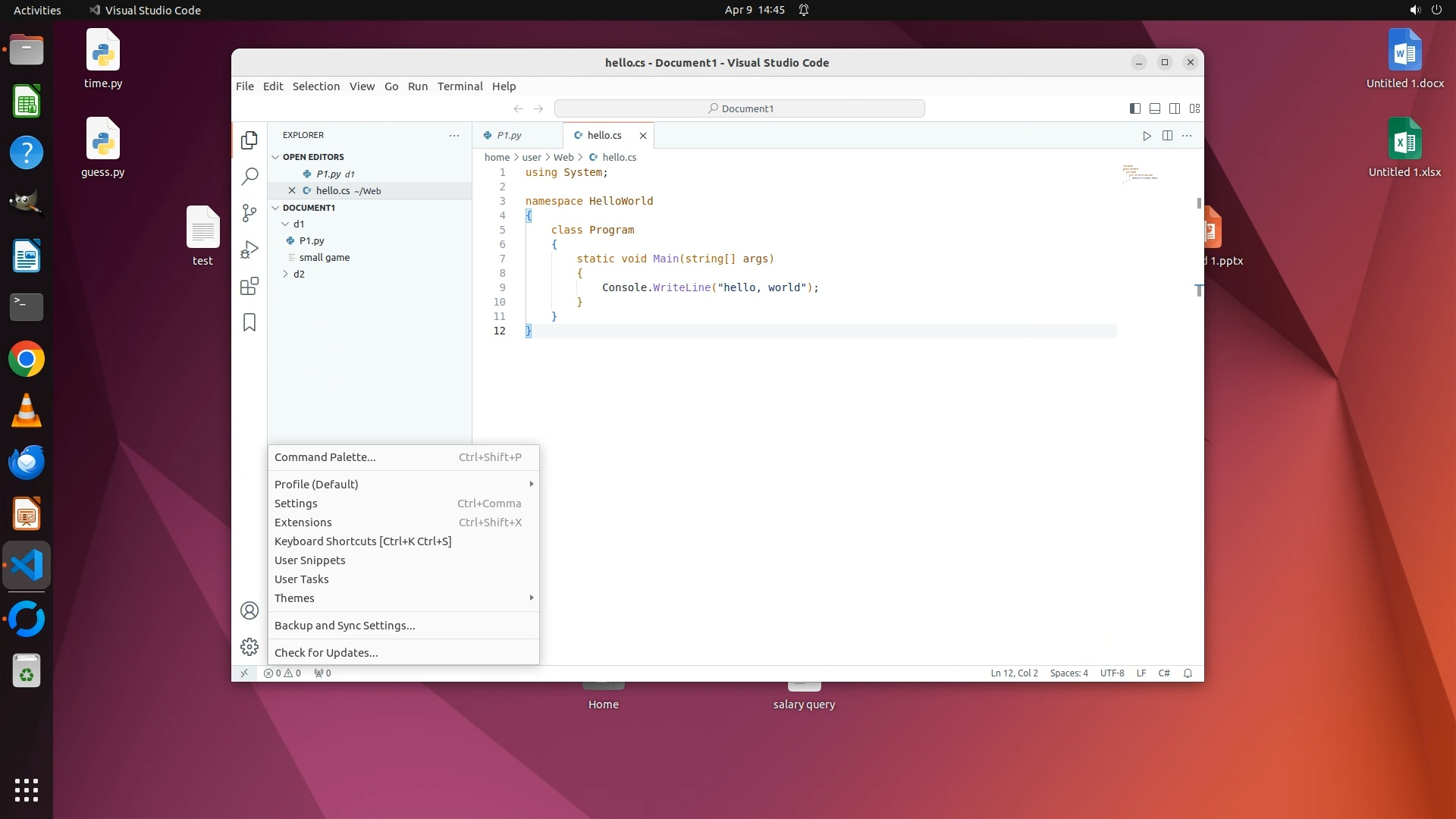Toggle the secondary side bar visibility
The height and width of the screenshot is (819, 1456).
[1175, 108]
